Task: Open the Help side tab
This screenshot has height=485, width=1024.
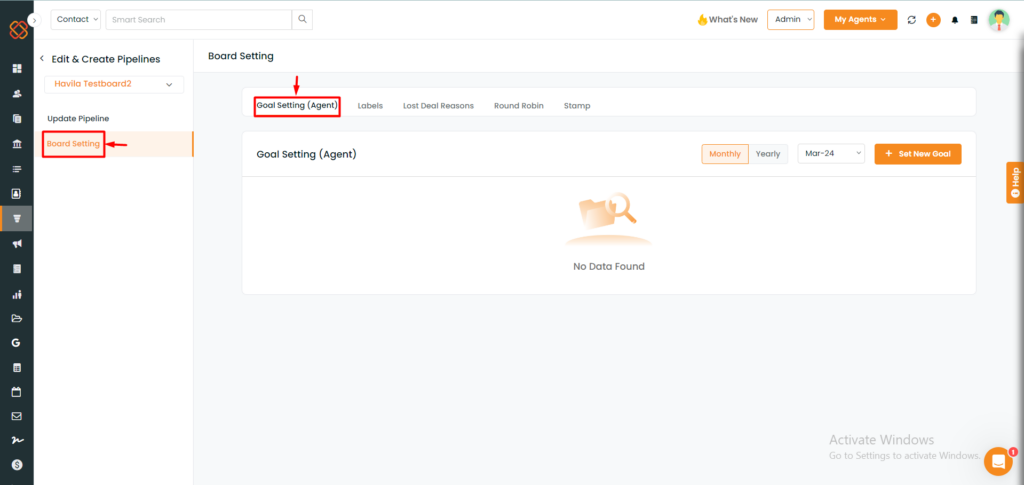Action: pyautogui.click(x=1015, y=183)
